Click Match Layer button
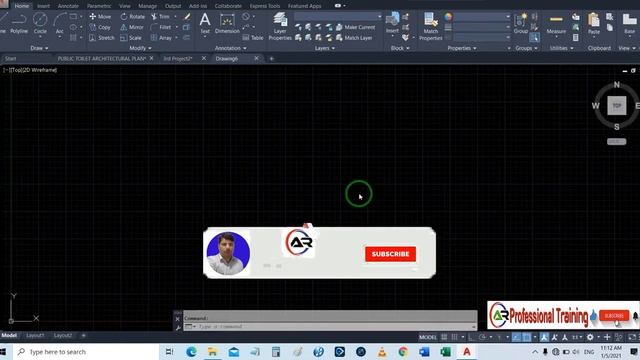The image size is (640, 360). tap(354, 38)
